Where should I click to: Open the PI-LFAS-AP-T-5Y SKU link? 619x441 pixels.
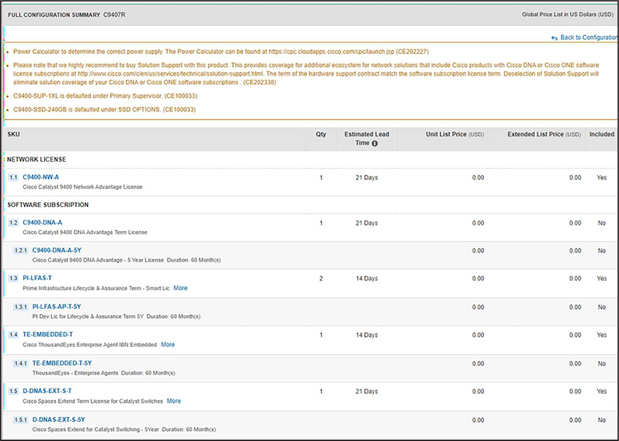coord(57,307)
